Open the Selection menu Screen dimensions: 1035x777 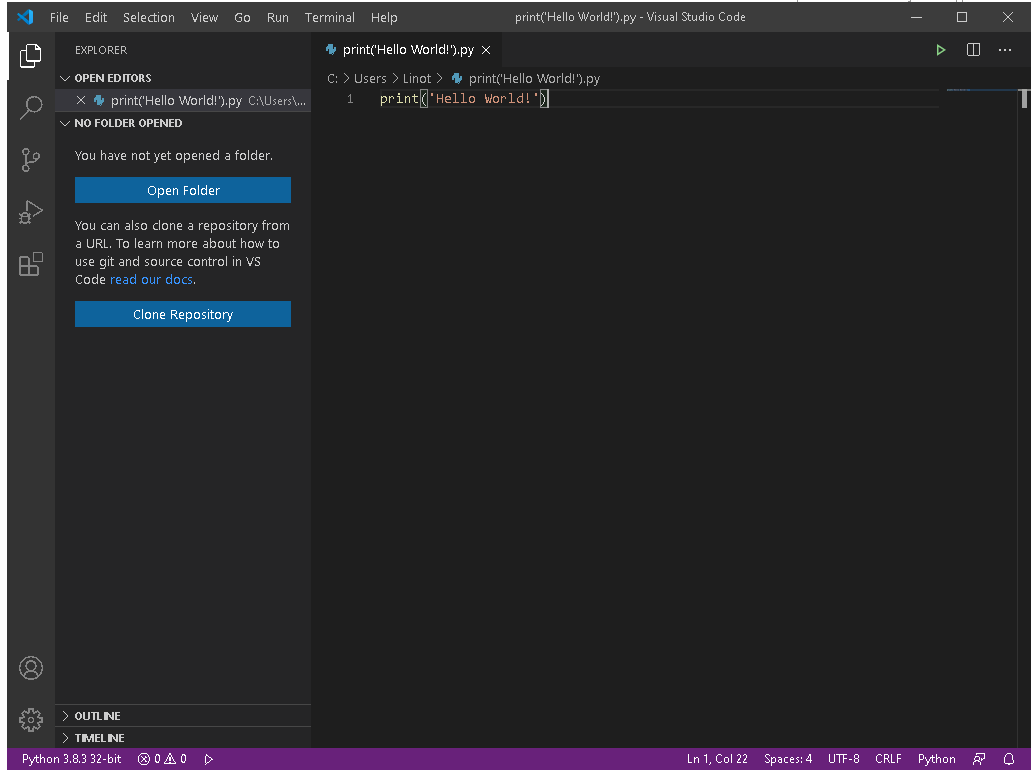tap(149, 18)
